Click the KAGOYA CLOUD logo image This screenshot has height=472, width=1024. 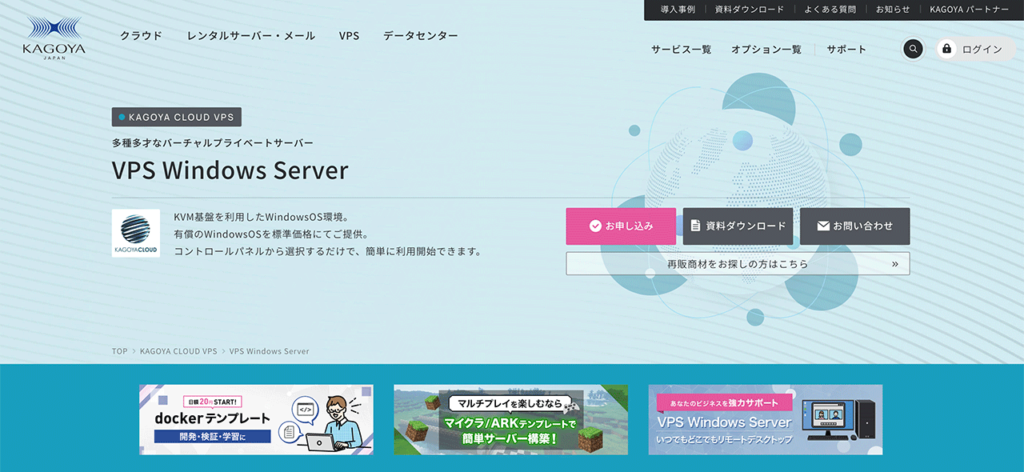point(136,233)
